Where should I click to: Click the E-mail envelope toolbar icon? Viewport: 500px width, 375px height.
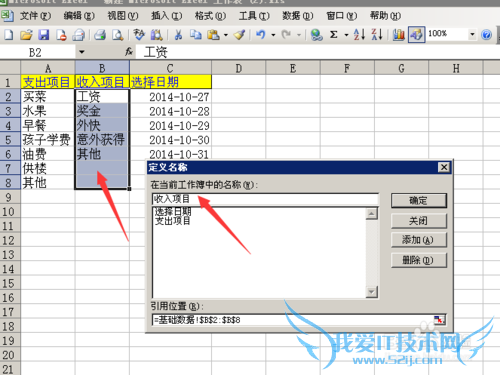tap(79, 35)
